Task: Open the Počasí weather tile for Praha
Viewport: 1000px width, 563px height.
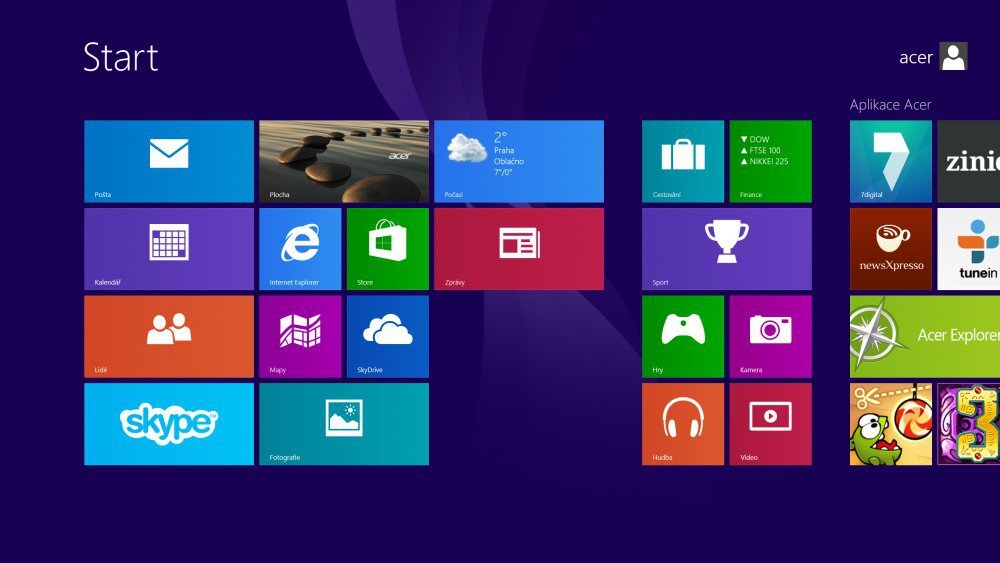Action: (518, 161)
